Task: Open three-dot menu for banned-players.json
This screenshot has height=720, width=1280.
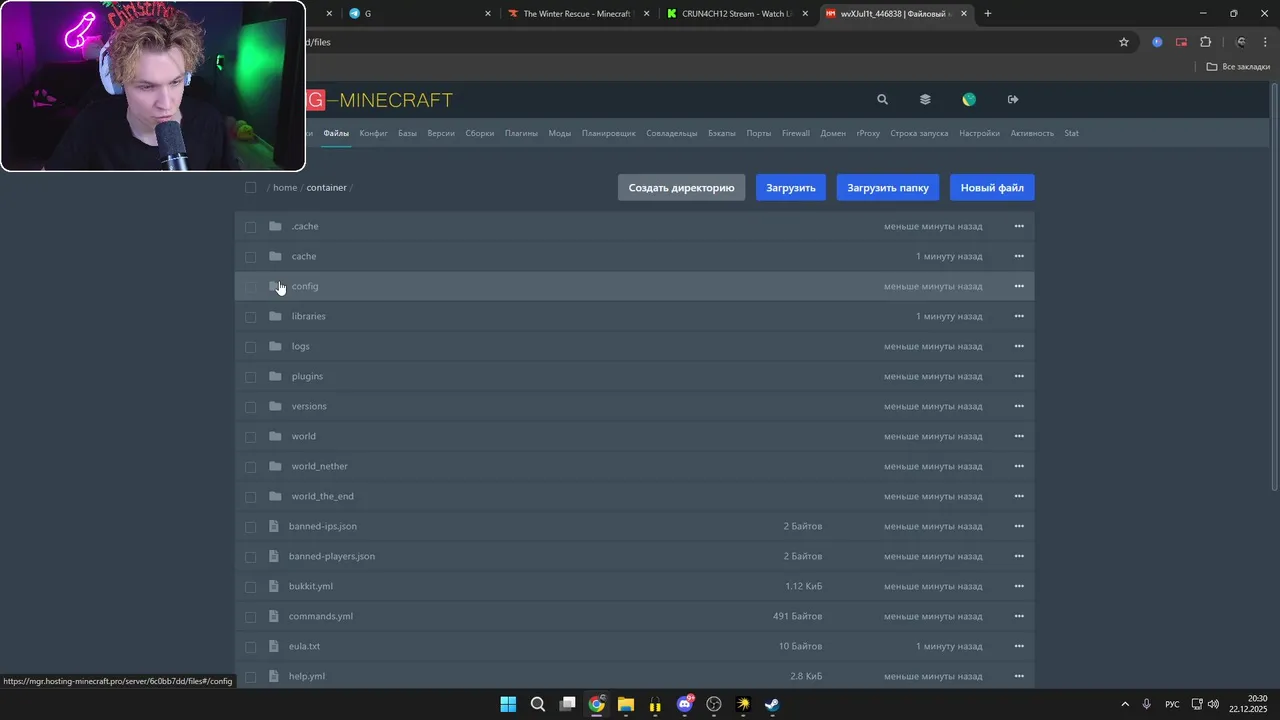Action: [x=1019, y=556]
